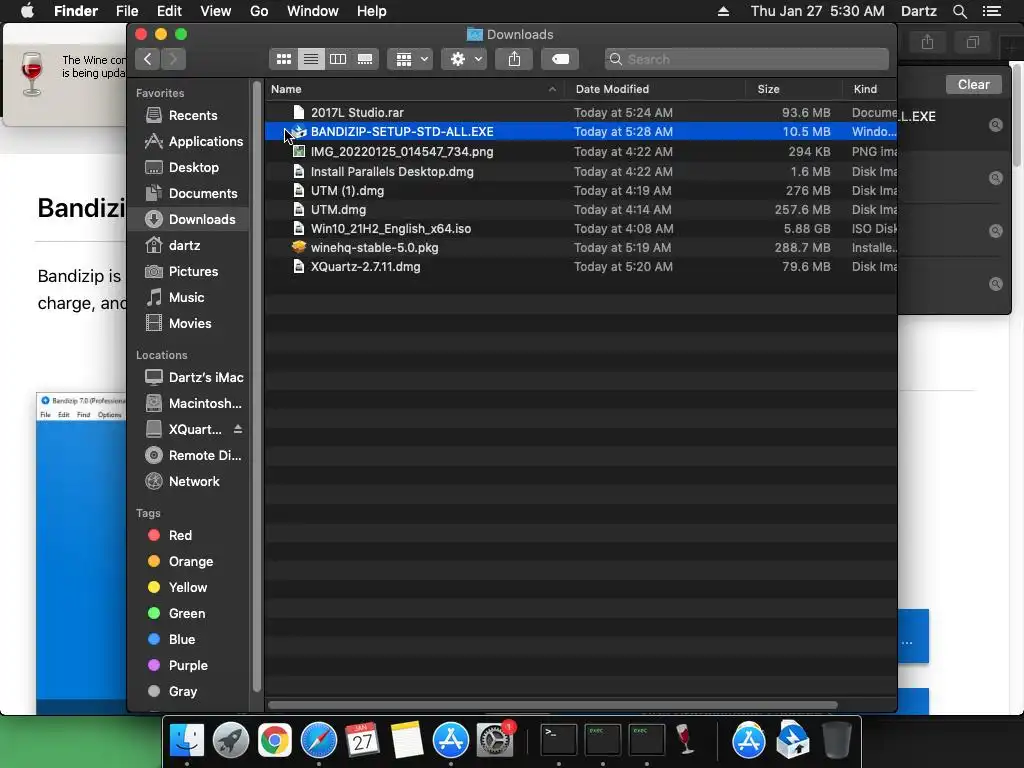The width and height of the screenshot is (1024, 768).
Task: Select winehq-stable-5.0.pkg file
Action: [581, 248]
